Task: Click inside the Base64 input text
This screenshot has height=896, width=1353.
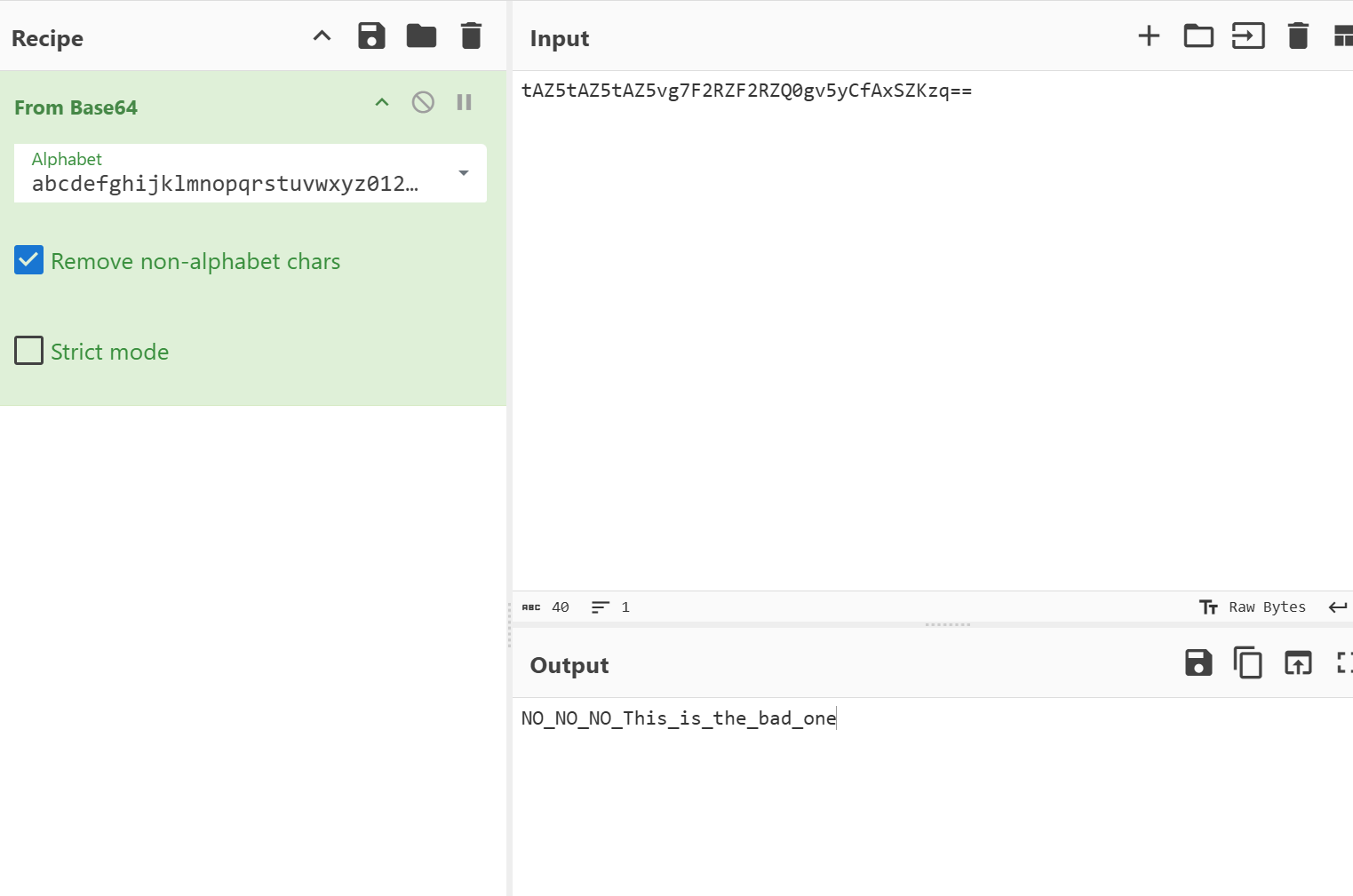Action: (x=746, y=91)
